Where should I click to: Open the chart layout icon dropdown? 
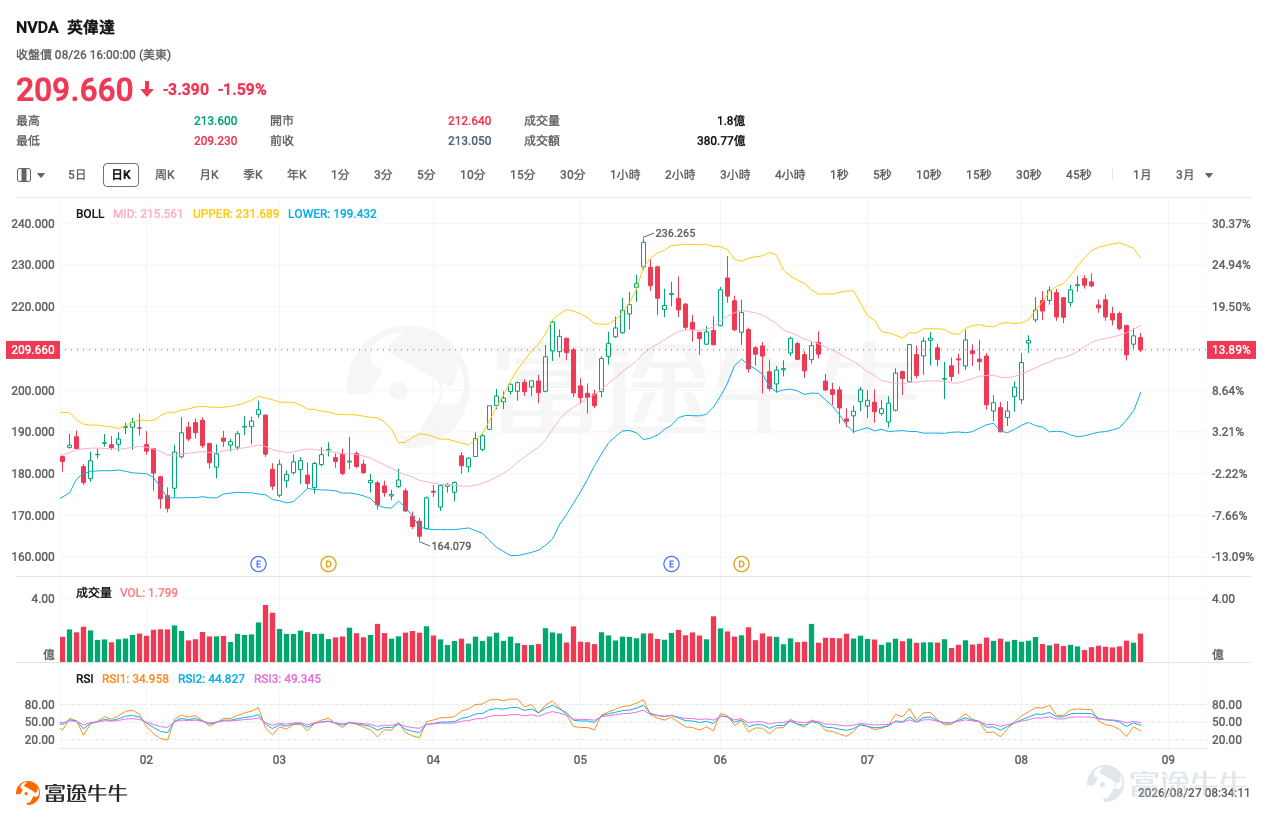[x=31, y=175]
